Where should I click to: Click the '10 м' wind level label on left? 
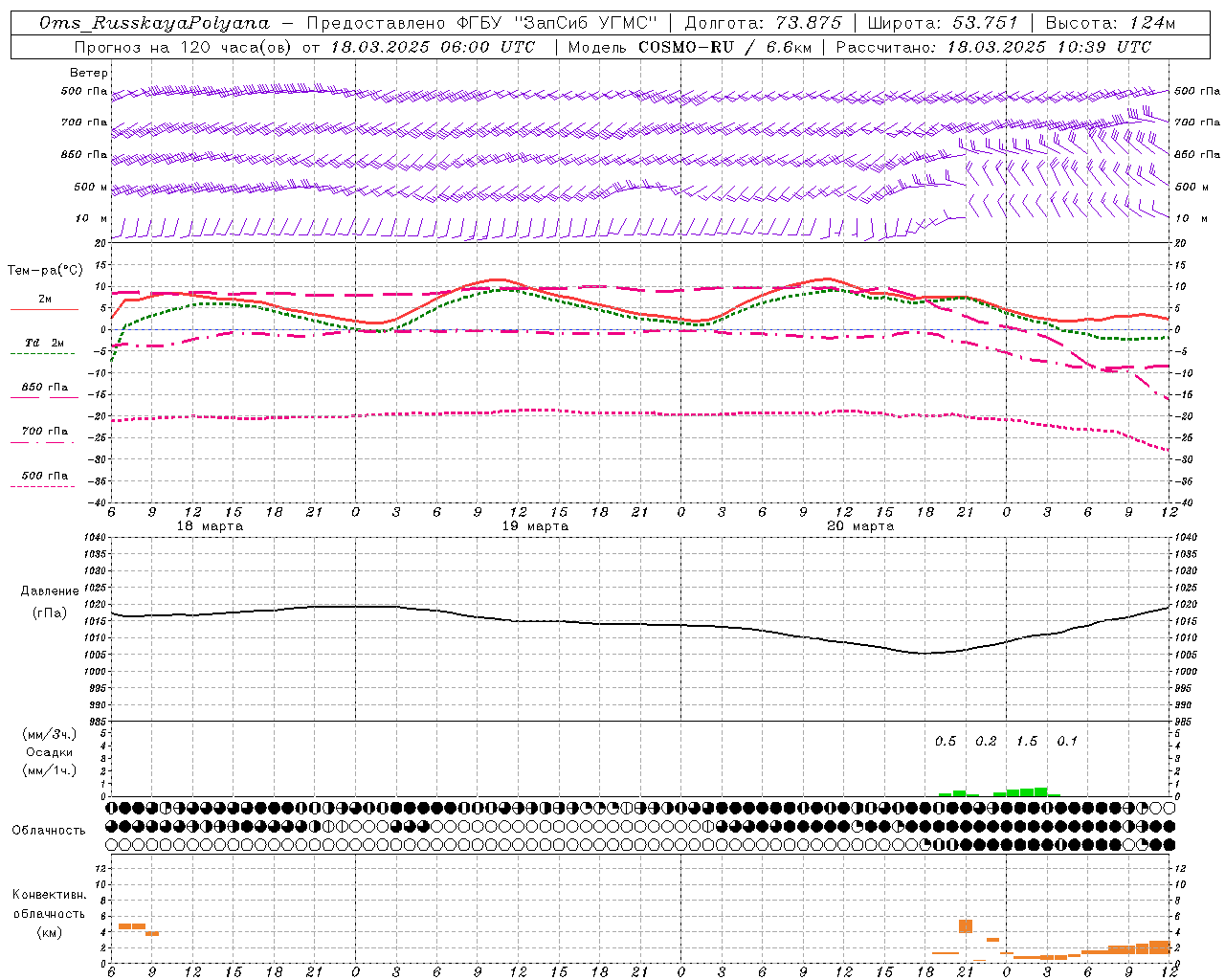tap(93, 218)
